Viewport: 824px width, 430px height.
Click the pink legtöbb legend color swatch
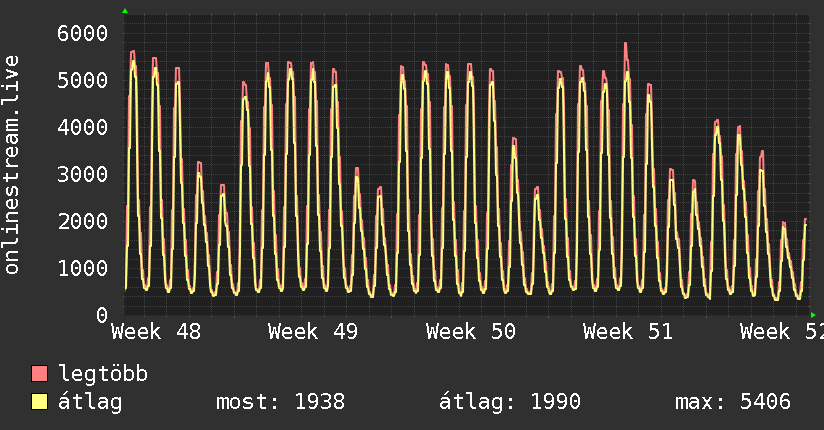(x=39, y=373)
